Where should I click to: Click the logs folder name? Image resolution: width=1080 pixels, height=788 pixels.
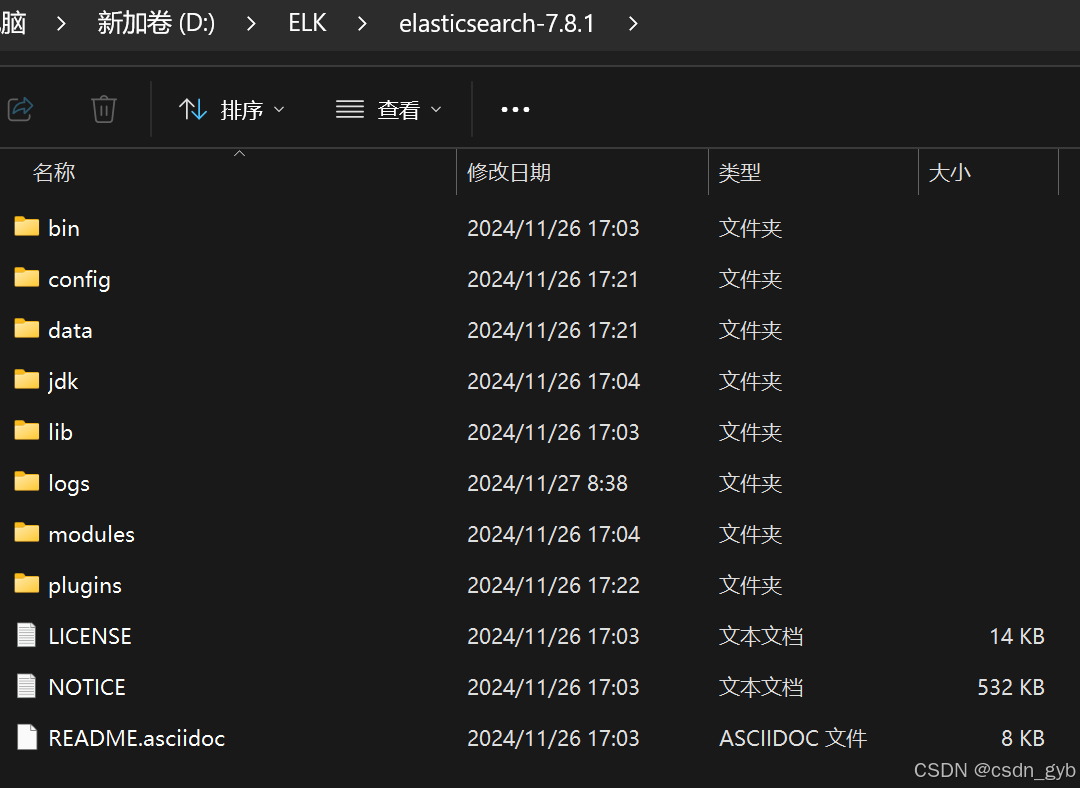69,484
